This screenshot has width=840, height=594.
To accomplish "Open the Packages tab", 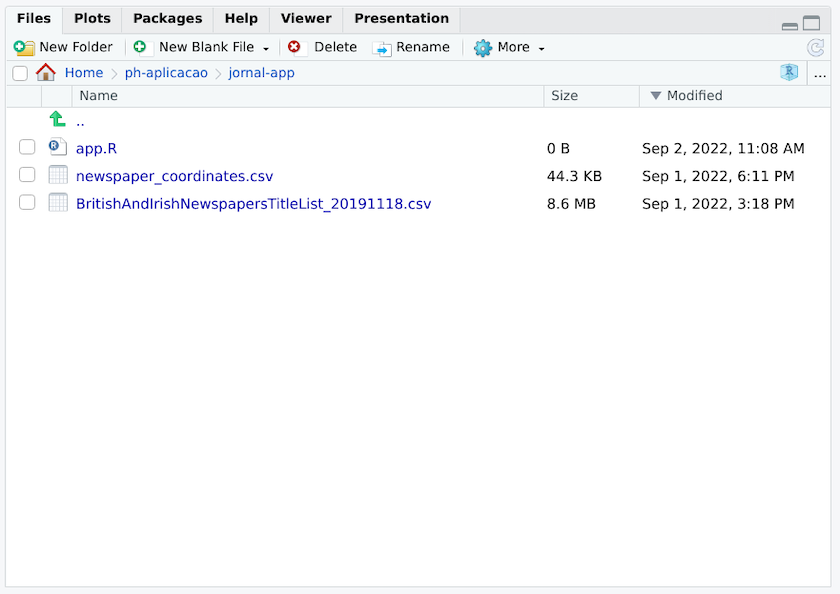I will click(167, 19).
